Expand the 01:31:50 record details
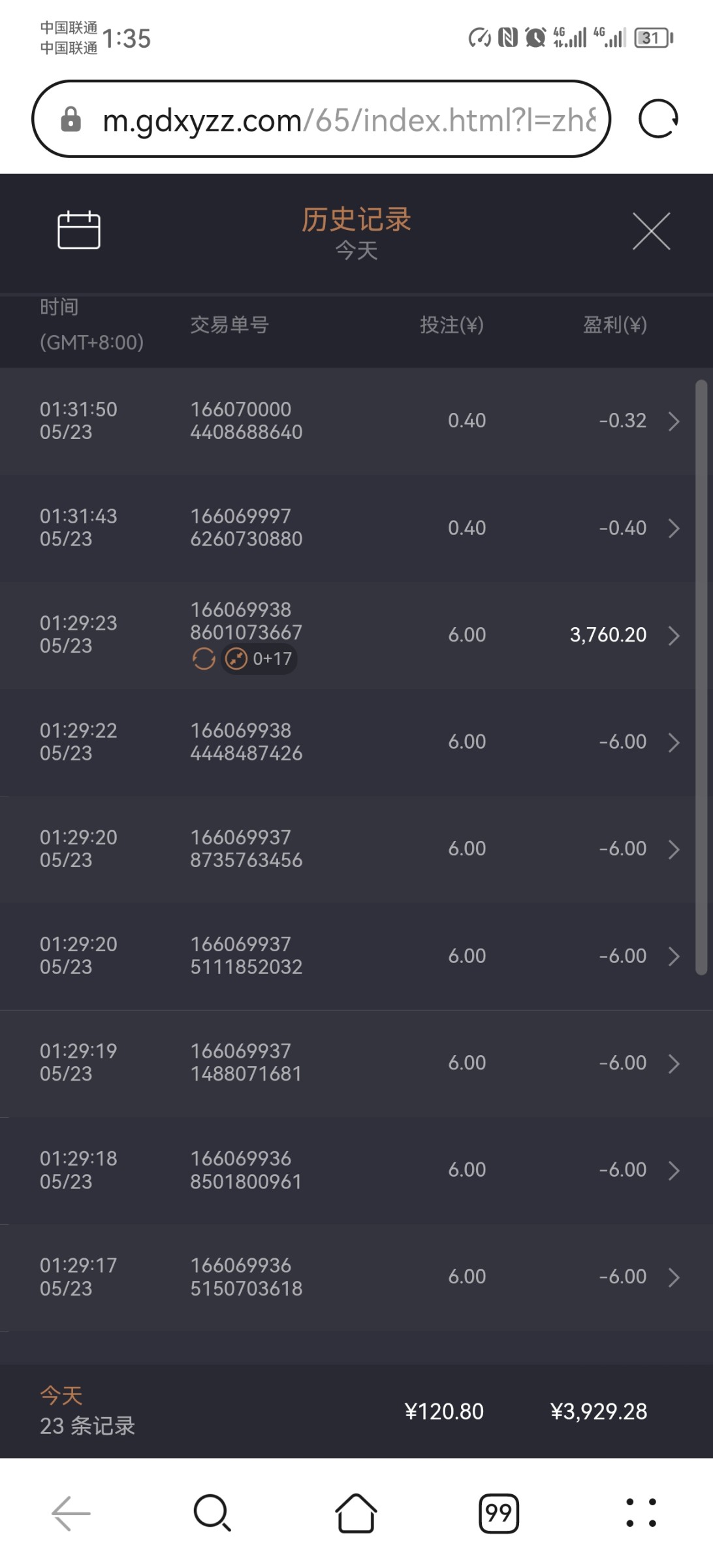This screenshot has width=713, height=1568. [674, 421]
